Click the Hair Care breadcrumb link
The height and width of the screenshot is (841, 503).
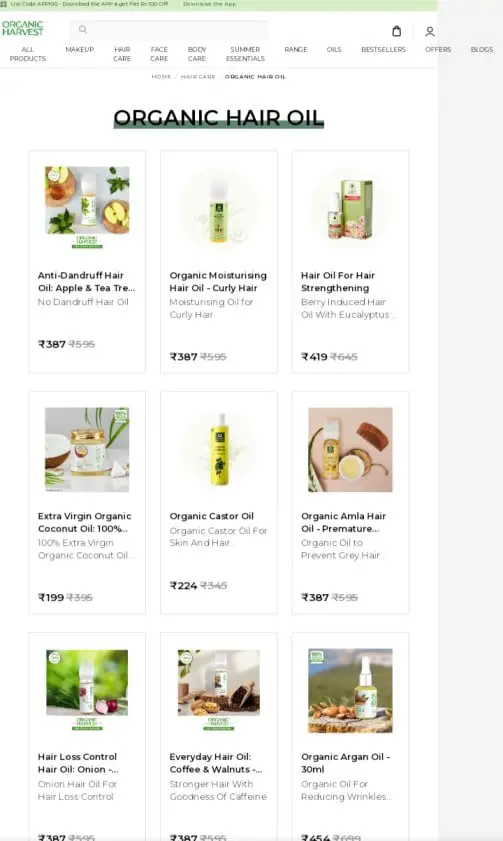pos(198,77)
